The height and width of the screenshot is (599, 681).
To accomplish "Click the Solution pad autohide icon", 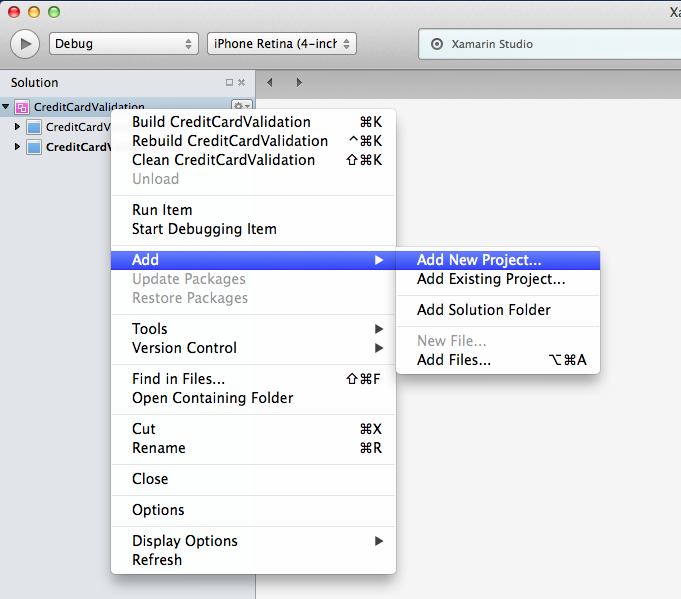I will pos(229,83).
